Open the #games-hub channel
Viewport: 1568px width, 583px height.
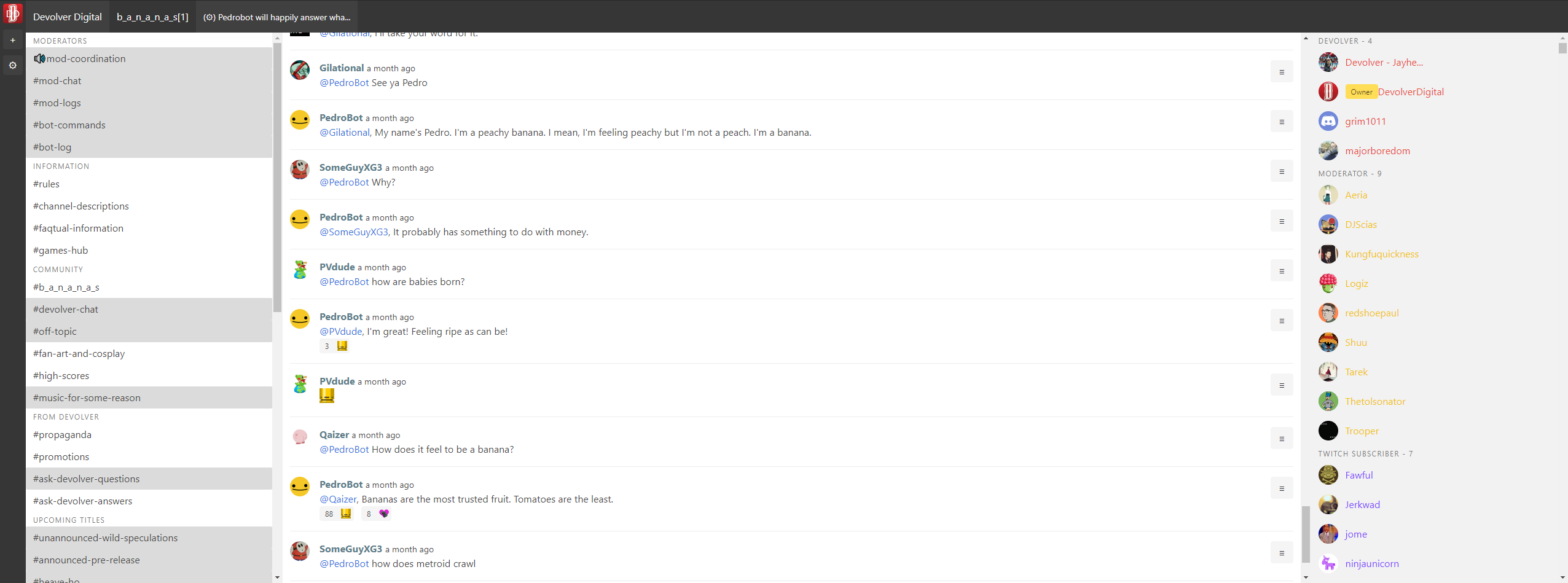[x=149, y=250]
